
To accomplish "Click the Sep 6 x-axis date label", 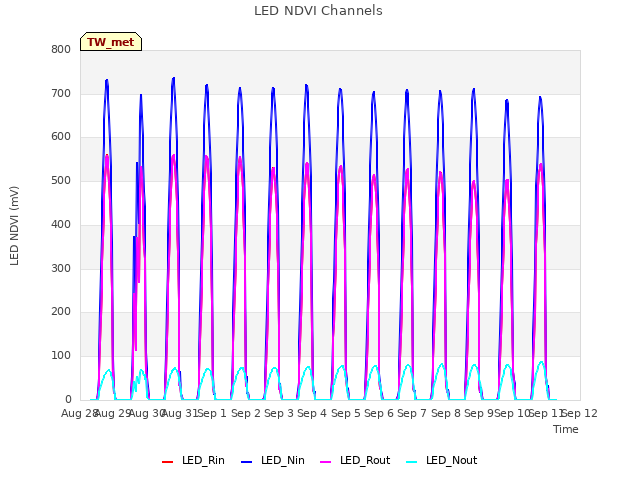I will (x=379, y=413).
